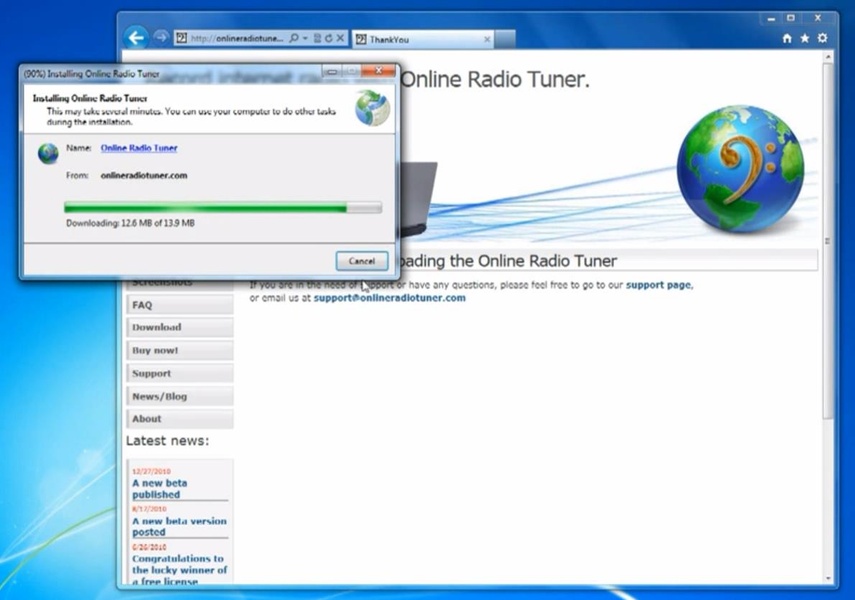
Task: Open the Favorites star icon
Action: [x=805, y=38]
